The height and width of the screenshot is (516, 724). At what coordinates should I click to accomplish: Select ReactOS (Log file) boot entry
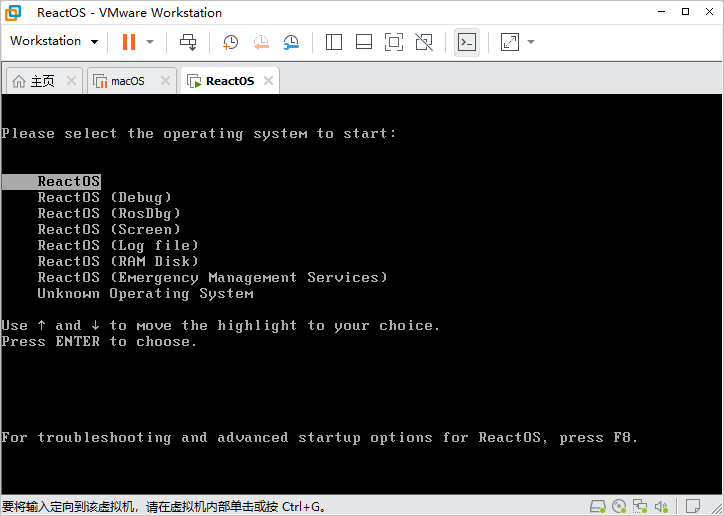pyautogui.click(x=118, y=246)
